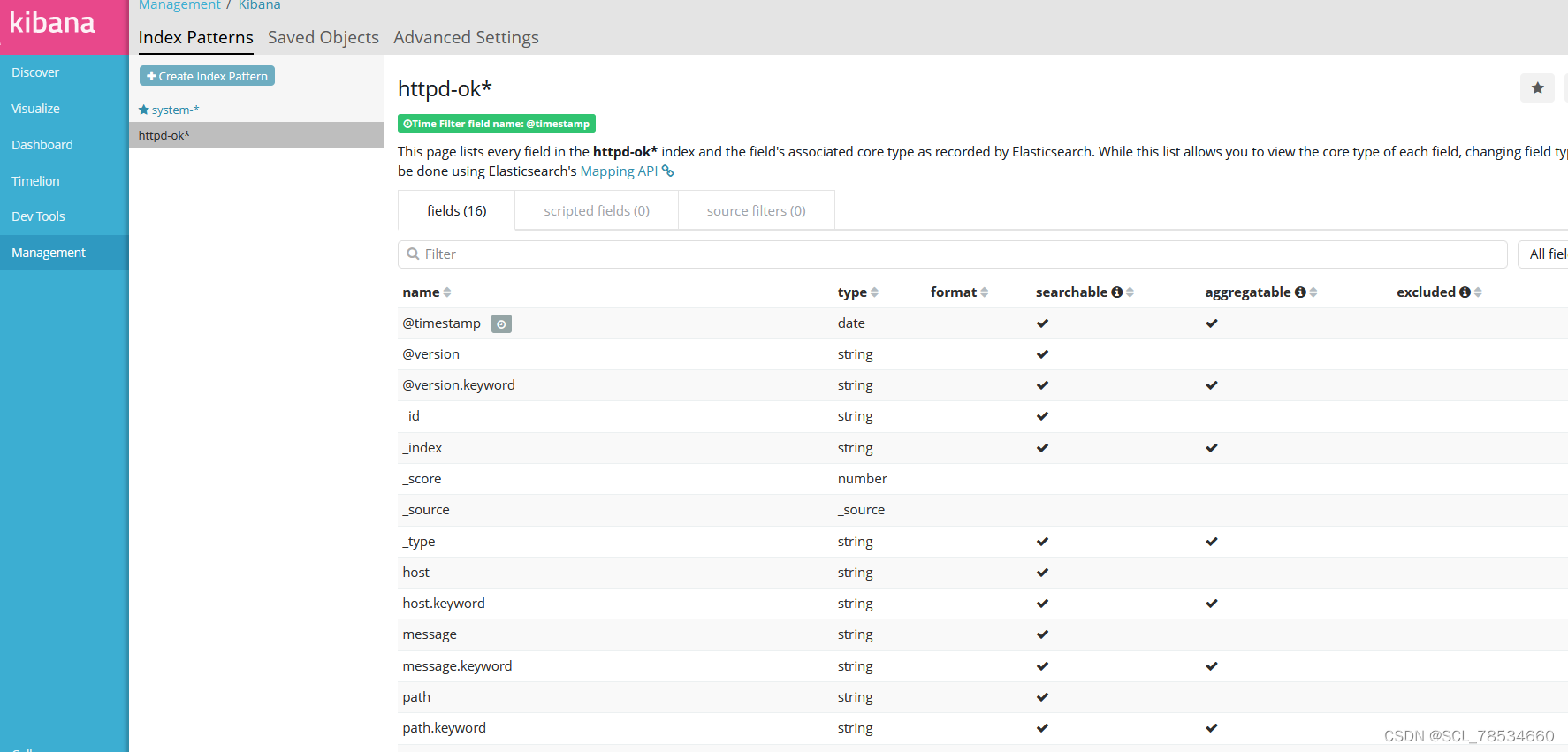The image size is (1568, 752).
Task: Switch to scripted fields tab
Action: (x=597, y=211)
